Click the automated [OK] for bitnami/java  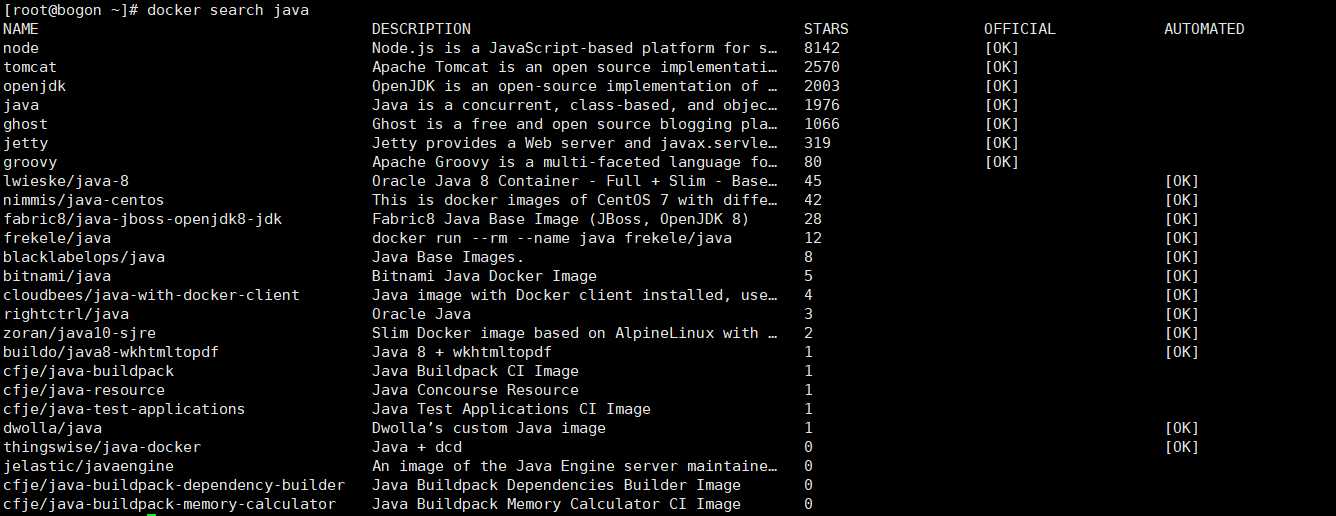click(1182, 276)
